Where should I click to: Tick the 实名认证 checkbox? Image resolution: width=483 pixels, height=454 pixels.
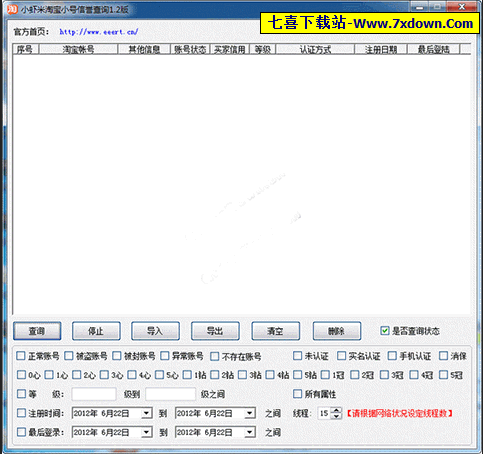click(341, 356)
